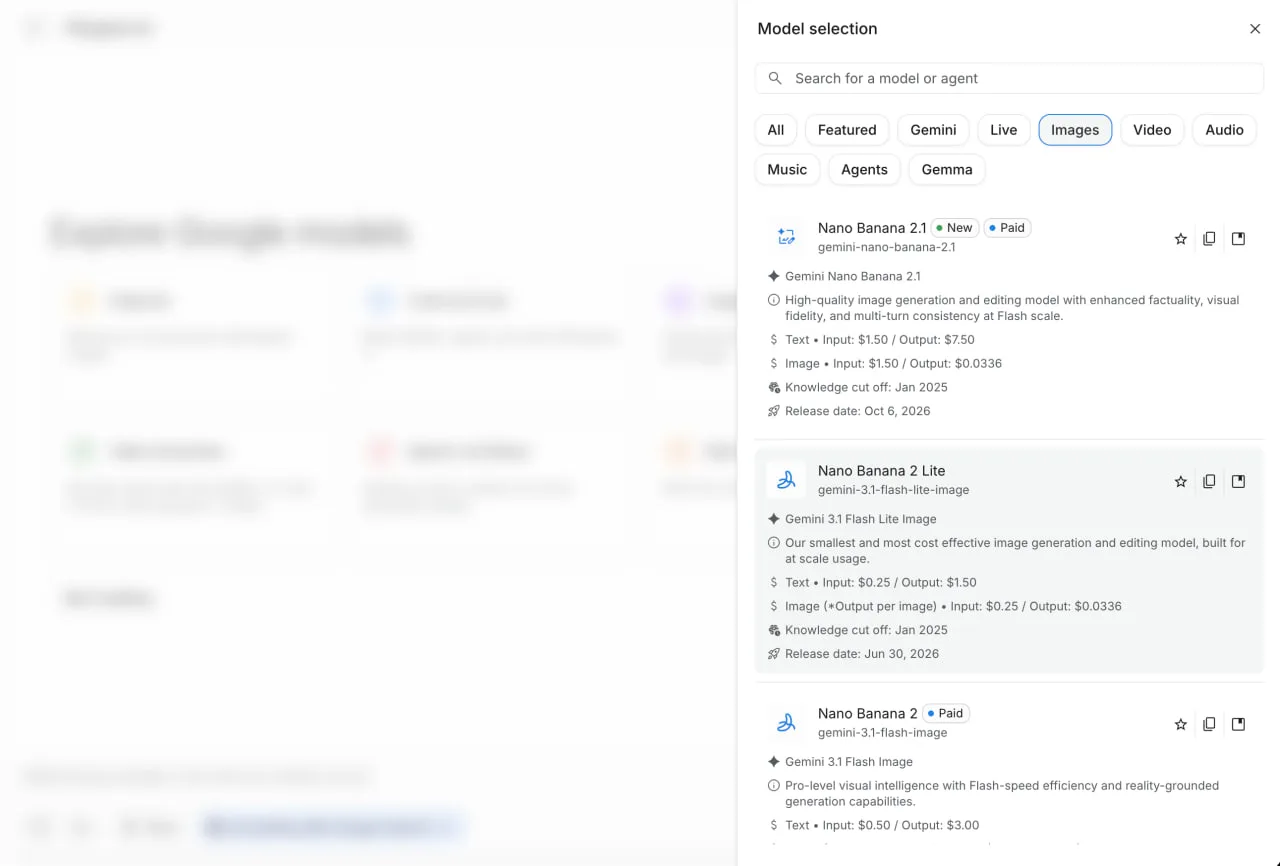Select the Featured filter chip

[847, 130]
